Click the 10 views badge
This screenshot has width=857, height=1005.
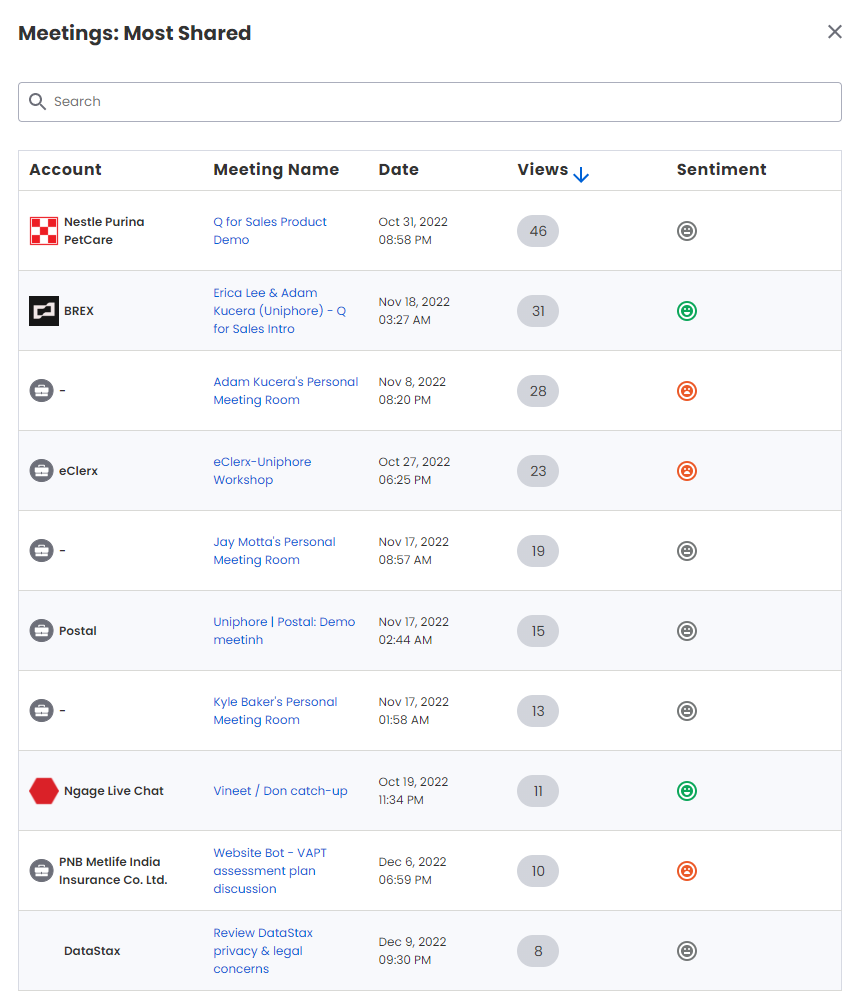tap(538, 871)
